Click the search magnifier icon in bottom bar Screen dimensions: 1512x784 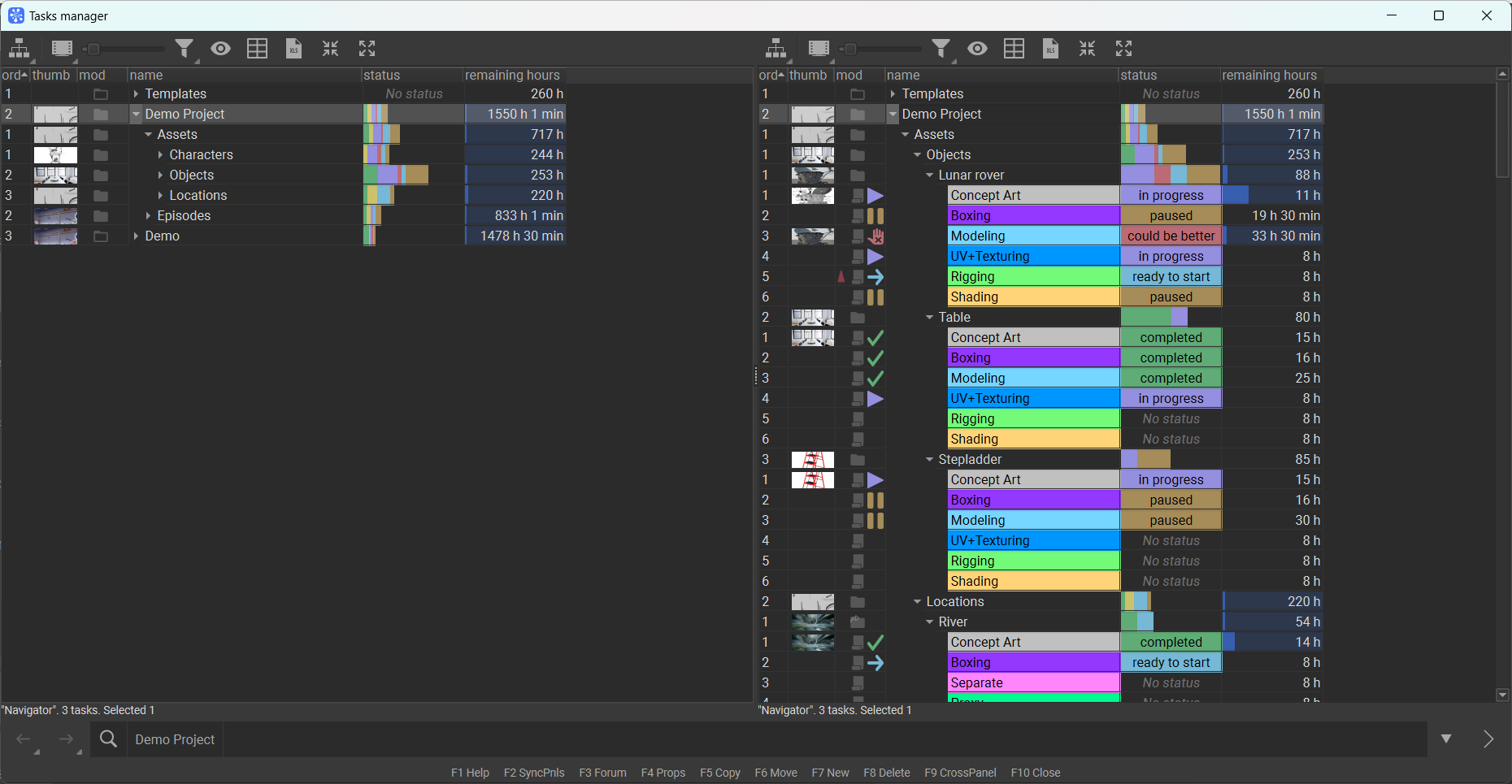click(108, 739)
